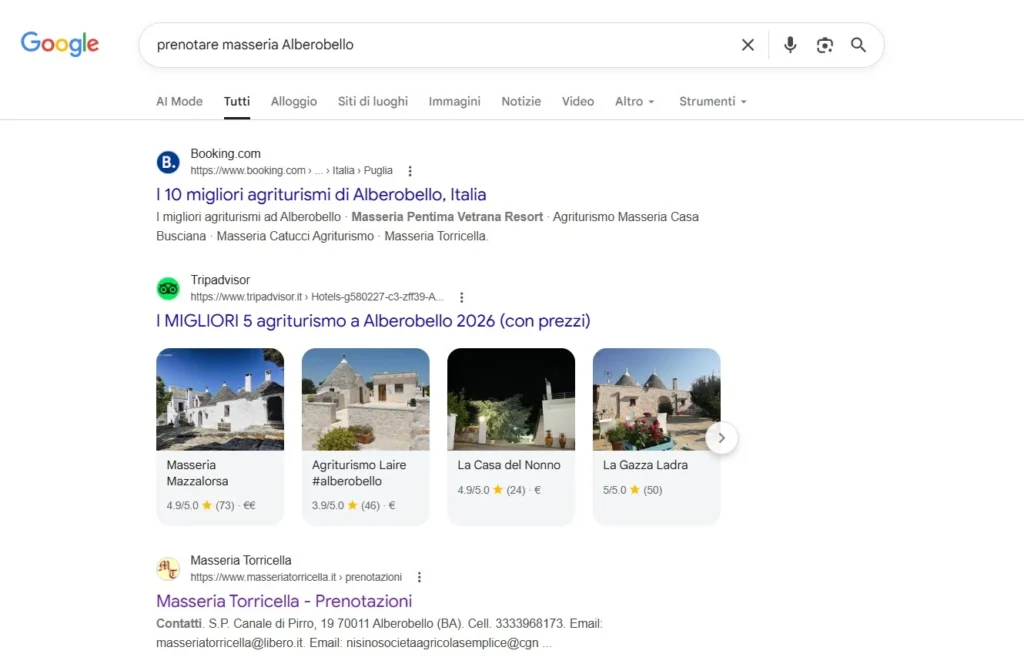Click the masseriatorricella.it prenotazioni URL
Screen dimensions: 1024x664
(x=296, y=577)
